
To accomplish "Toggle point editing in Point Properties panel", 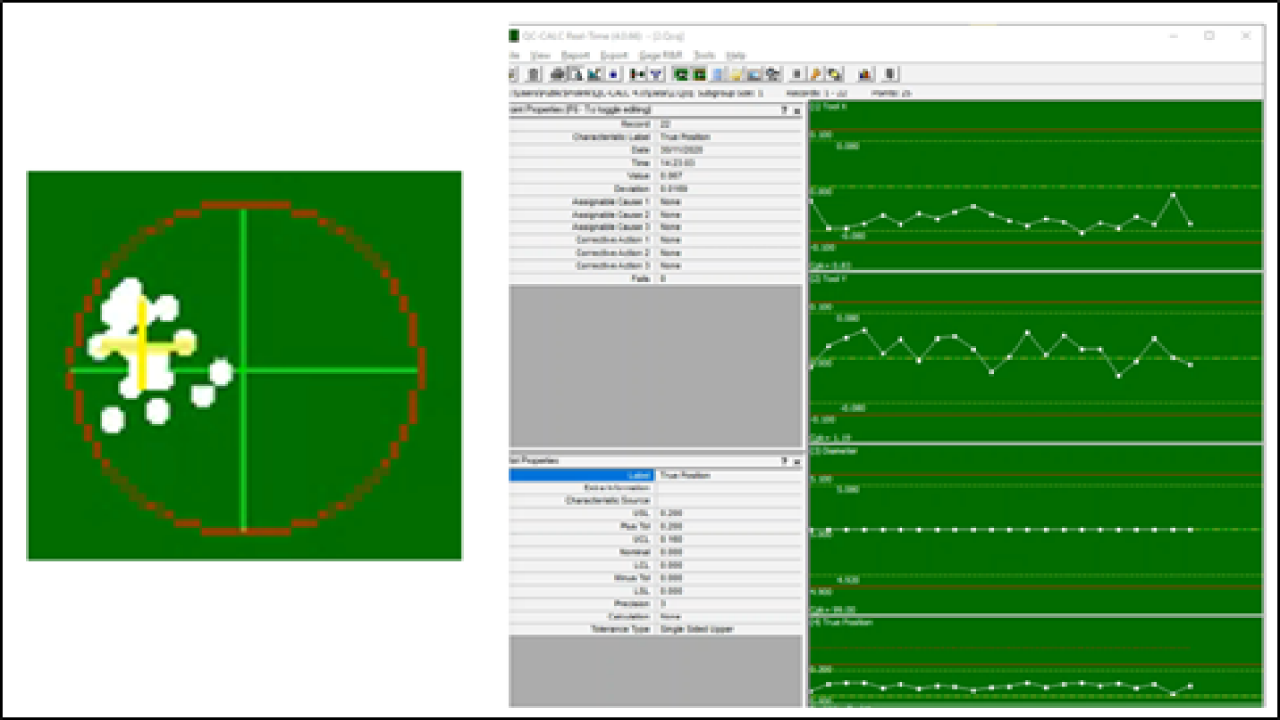I will (x=620, y=111).
